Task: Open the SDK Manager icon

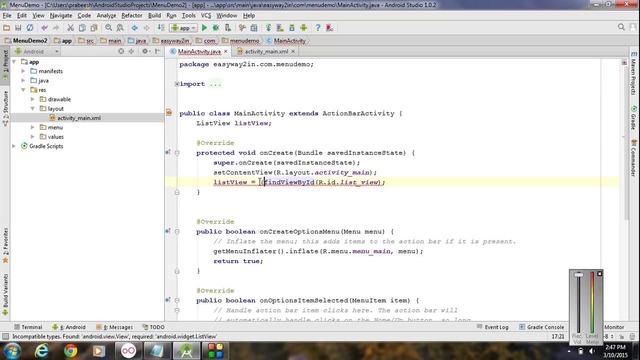Action: tap(292, 28)
